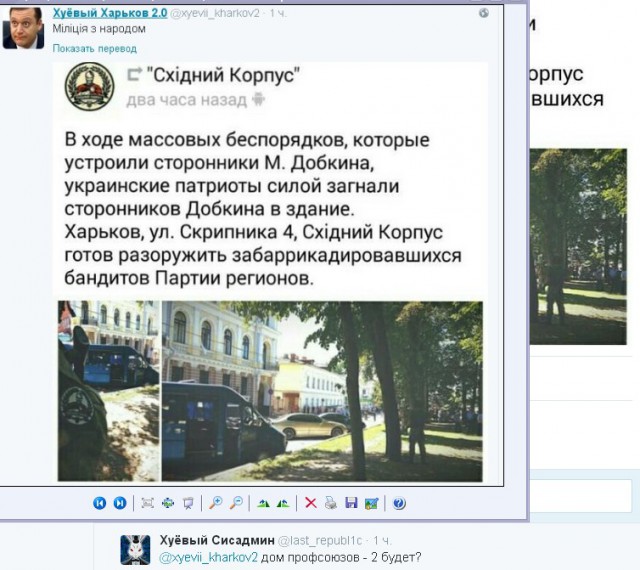Click the tweet author's avatar photo
This screenshot has width=640, height=570.
pos(23,28)
